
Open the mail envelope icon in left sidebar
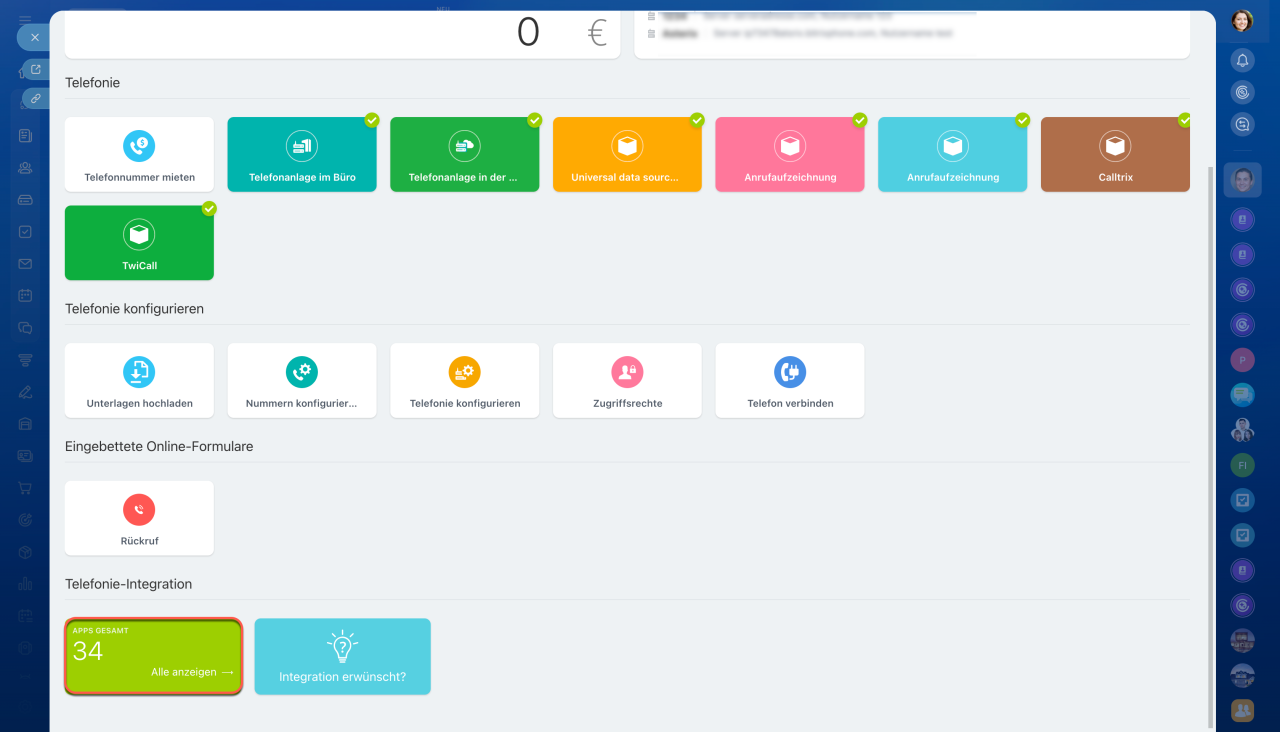click(x=25, y=263)
